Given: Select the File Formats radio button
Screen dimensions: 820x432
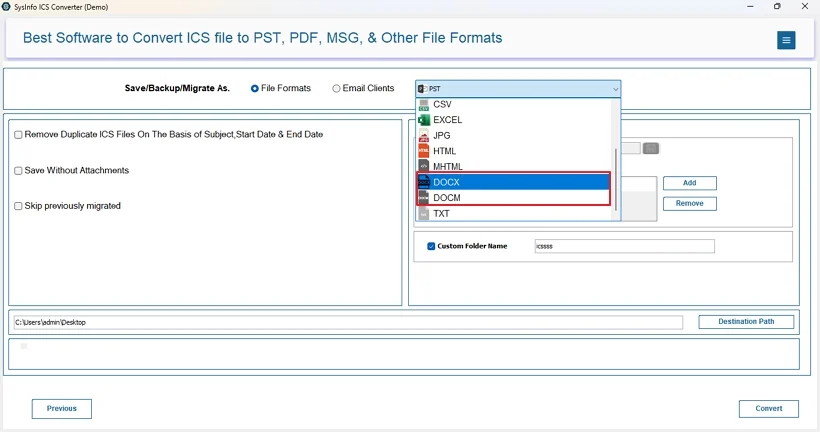Looking at the screenshot, I should 255,89.
